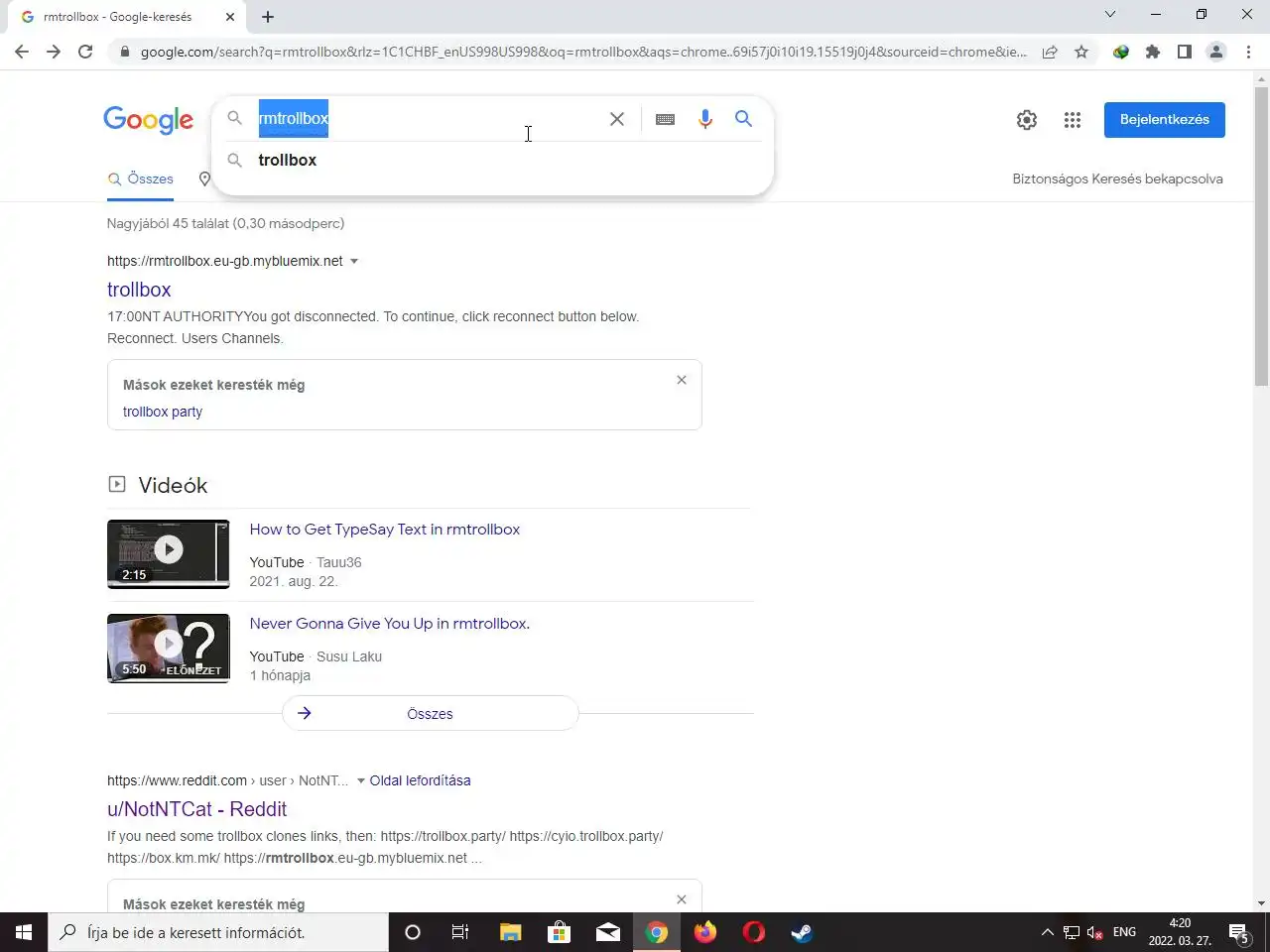
Task: Dismiss the first Mások ezeket keresték box
Action: pos(682,380)
